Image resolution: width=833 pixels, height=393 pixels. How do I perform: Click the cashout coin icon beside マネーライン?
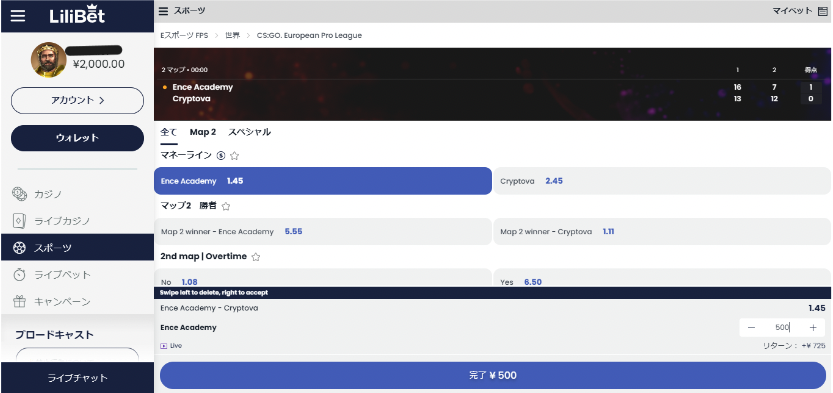click(221, 156)
